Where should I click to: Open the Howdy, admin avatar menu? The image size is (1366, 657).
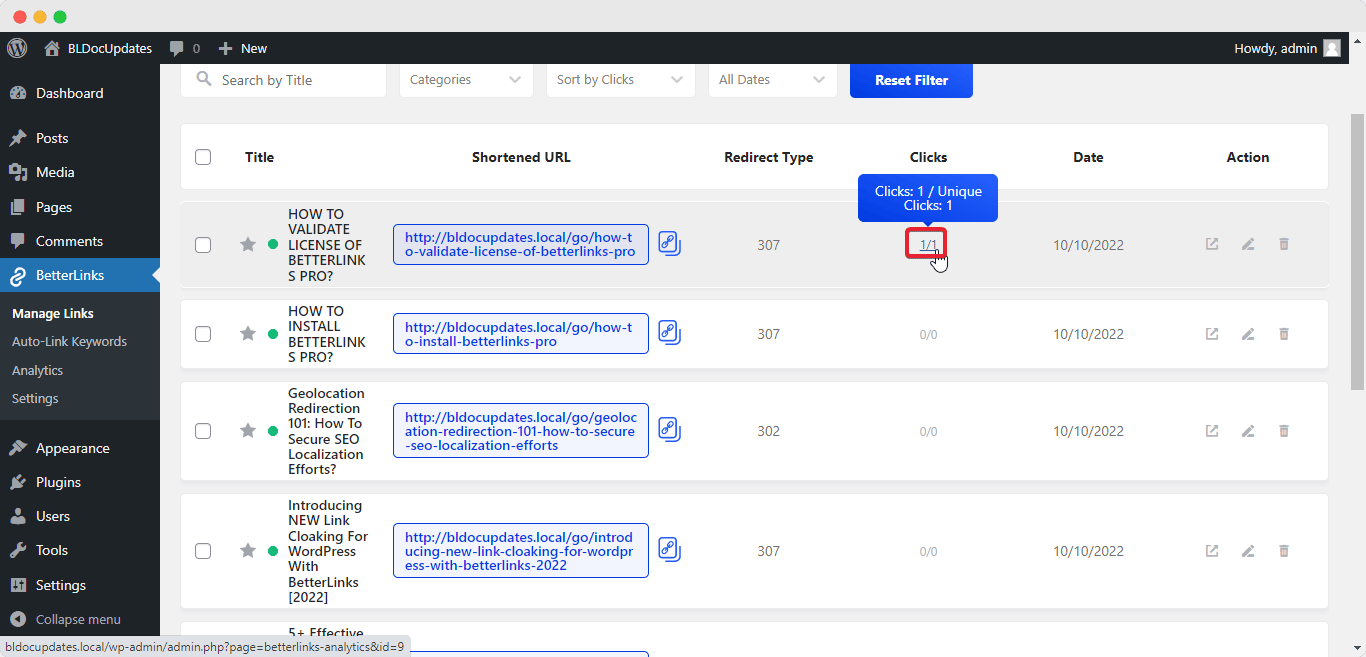[x=1287, y=48]
